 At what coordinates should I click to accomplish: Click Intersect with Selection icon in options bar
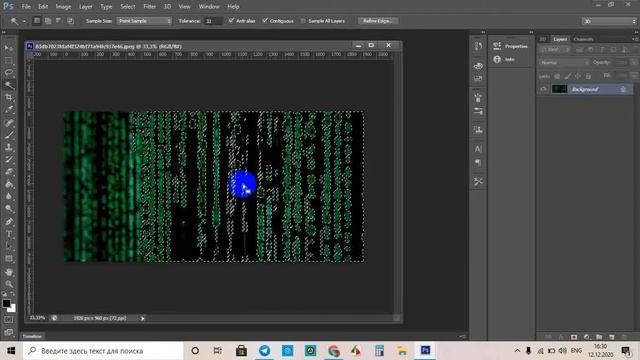pos(70,20)
